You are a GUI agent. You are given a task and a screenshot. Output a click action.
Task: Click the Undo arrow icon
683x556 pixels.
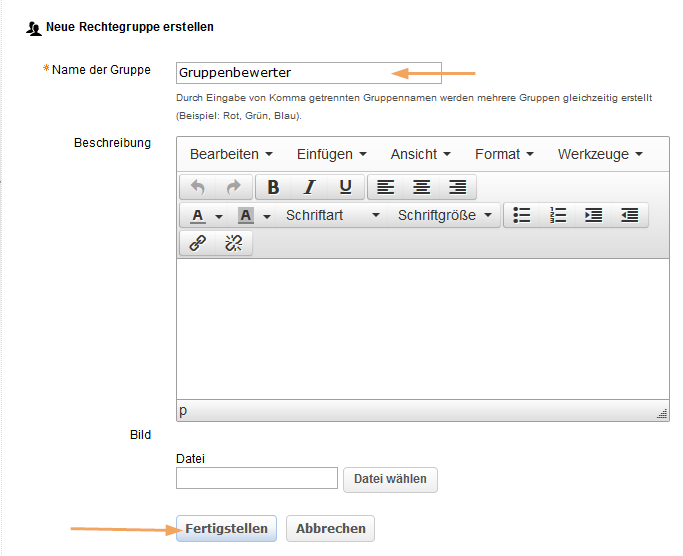[198, 187]
